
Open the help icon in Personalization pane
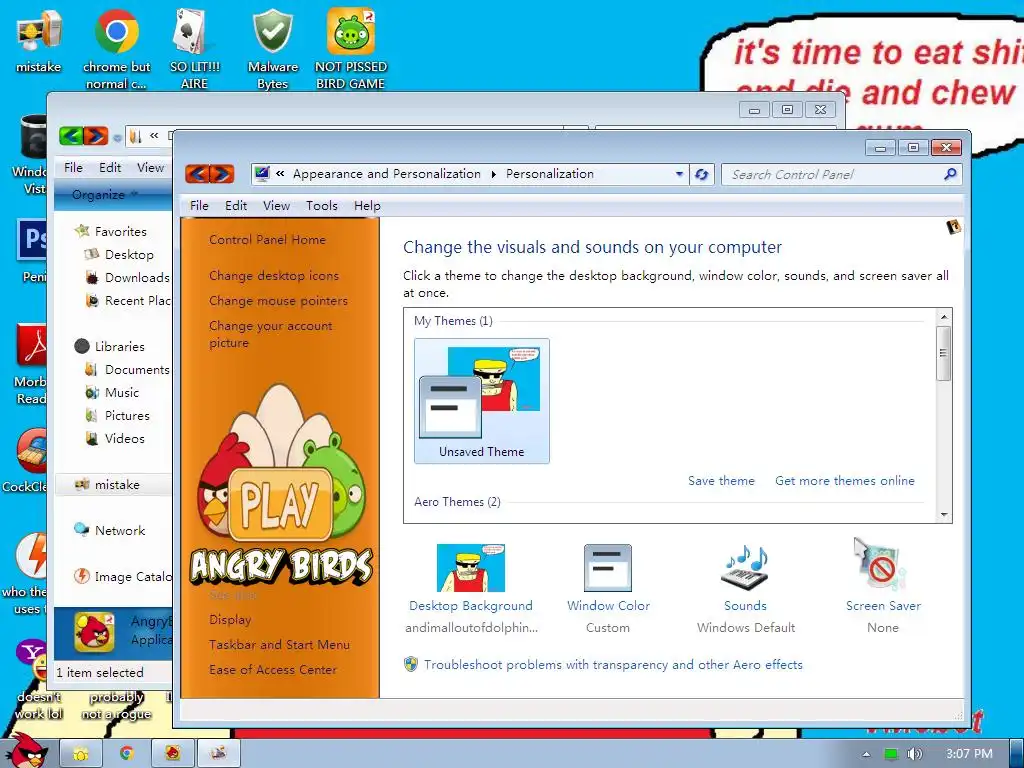pyautogui.click(x=953, y=227)
